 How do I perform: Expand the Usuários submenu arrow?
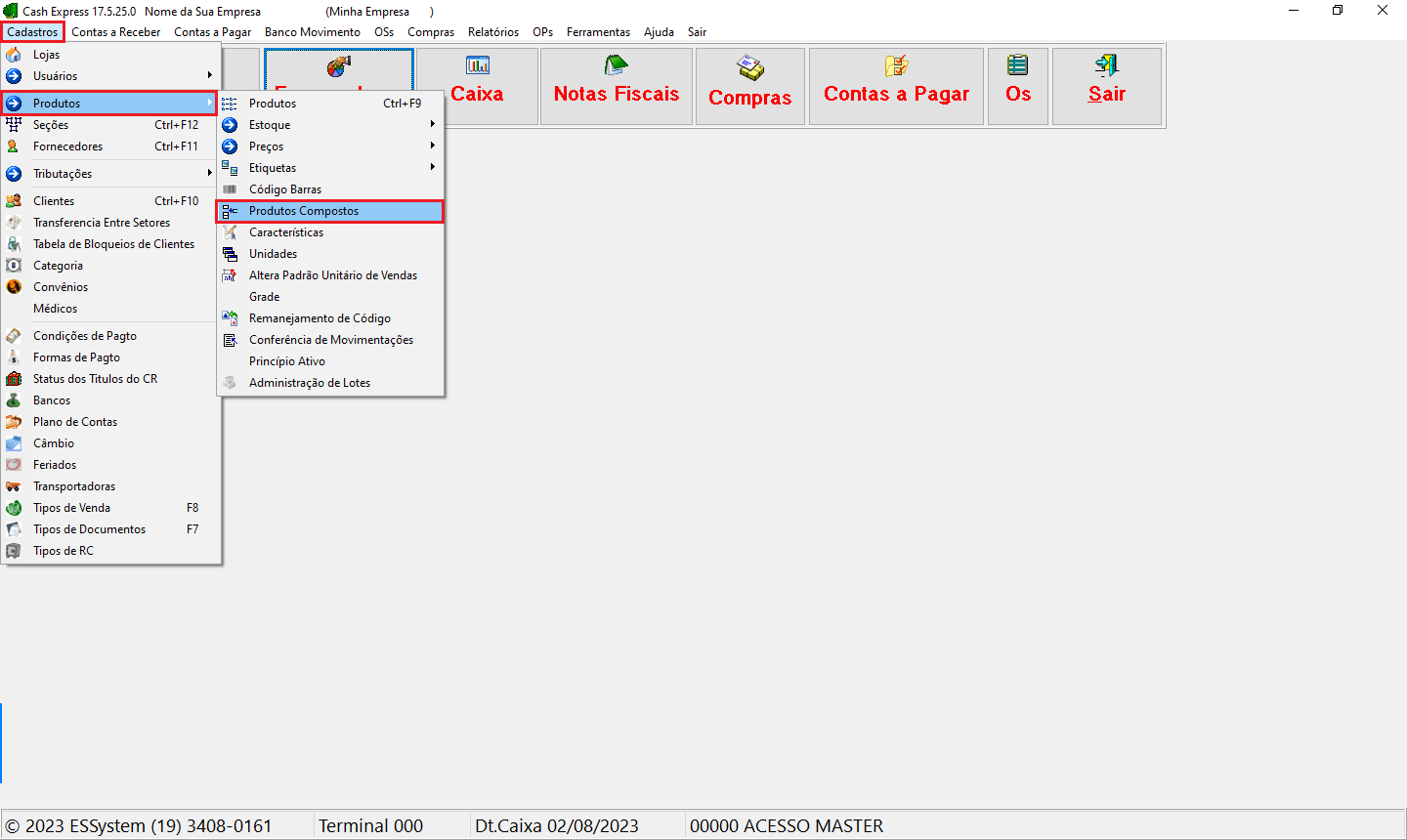coord(209,75)
